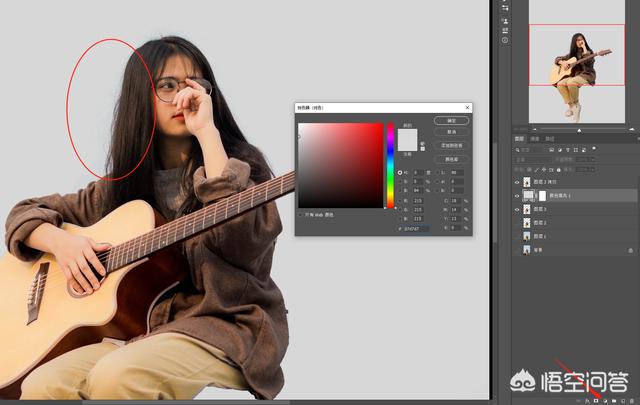Viewport: 640px width, 405px height.
Task: Click the lock-all padlock icon in Layers panel
Action: [558, 170]
